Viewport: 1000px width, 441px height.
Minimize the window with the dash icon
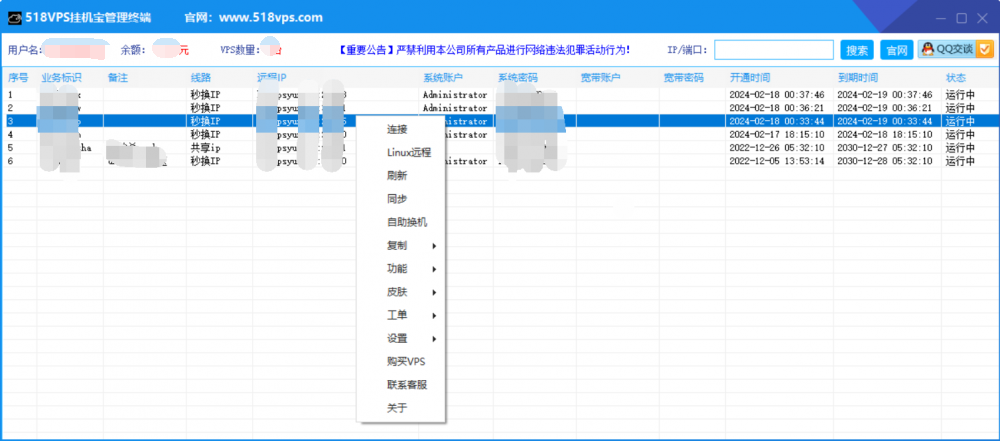click(x=941, y=18)
